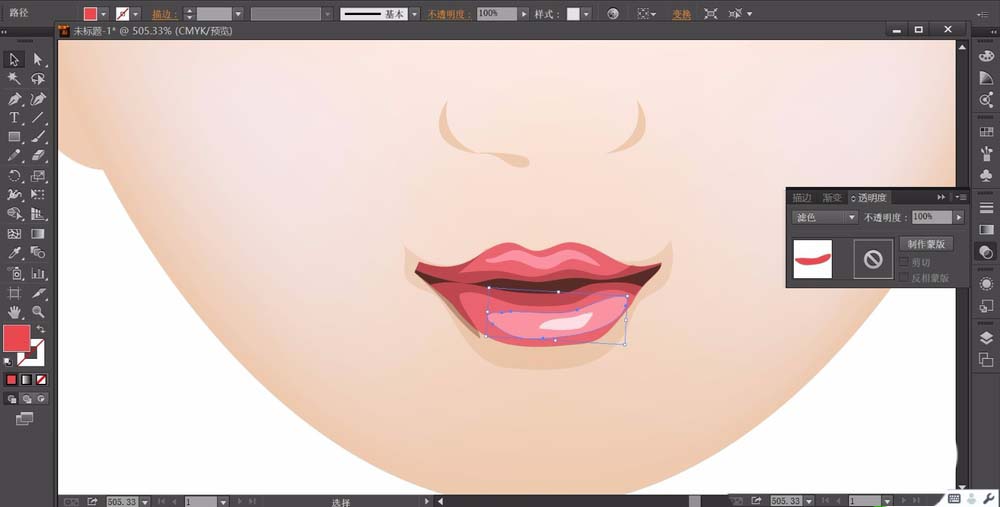The height and width of the screenshot is (507, 1000).
Task: Click the red lip shape thumbnail in transparency panel
Action: (x=813, y=259)
